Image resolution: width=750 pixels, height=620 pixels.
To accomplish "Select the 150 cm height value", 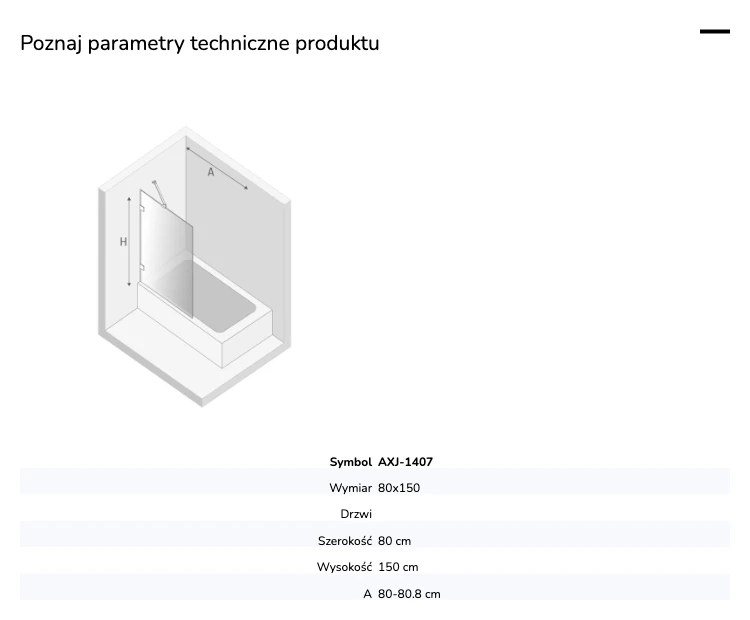I will tap(398, 567).
